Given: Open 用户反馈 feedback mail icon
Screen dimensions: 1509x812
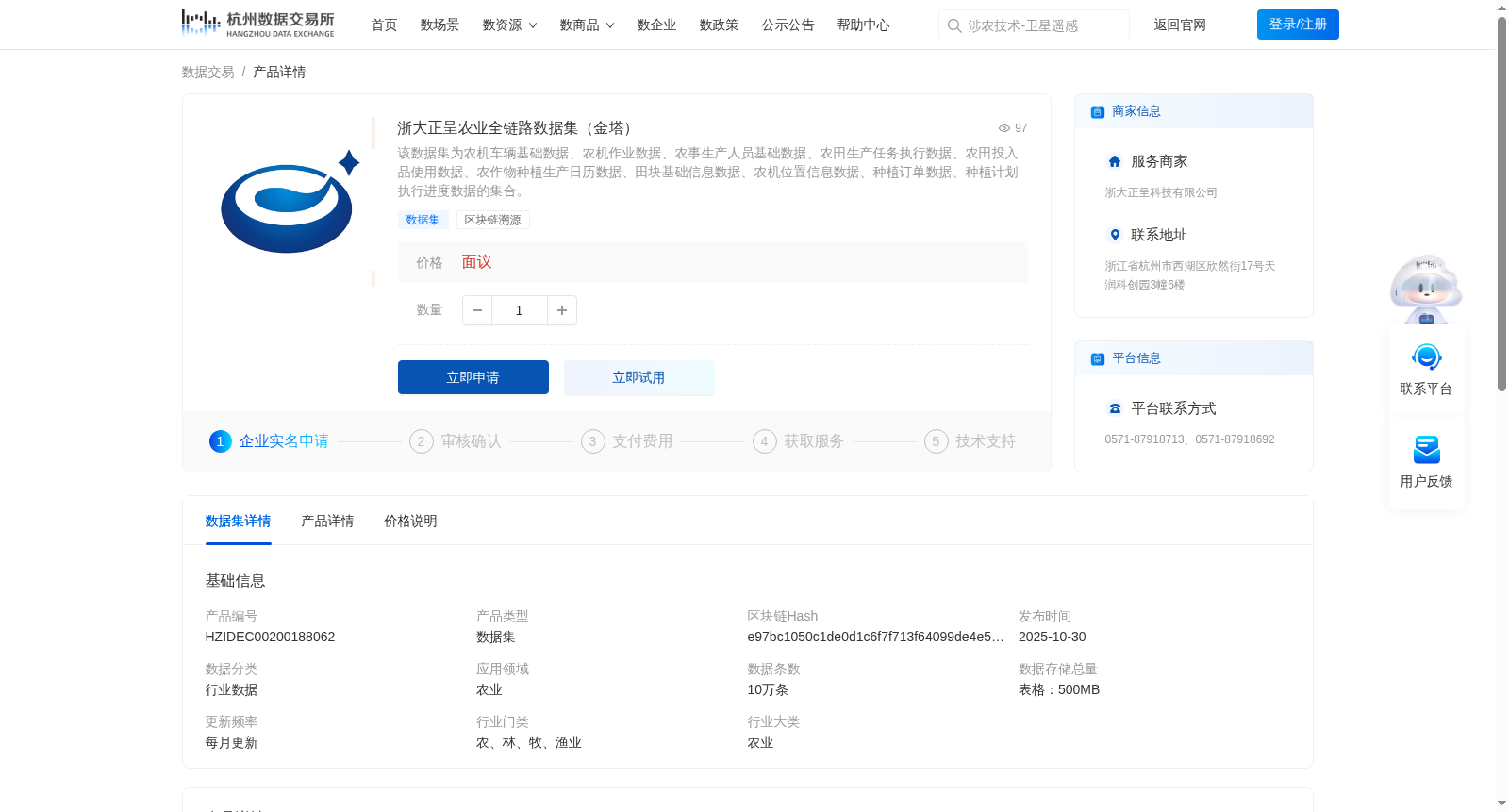Looking at the screenshot, I should click(1426, 450).
